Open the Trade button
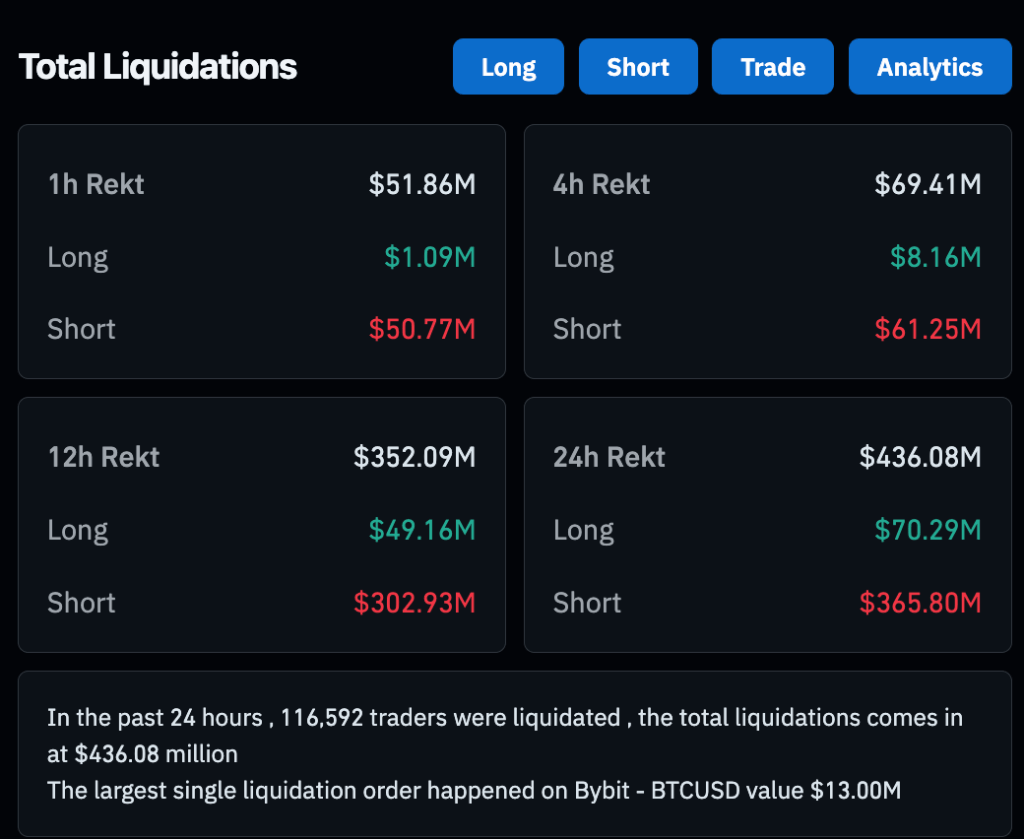The image size is (1024, 839). coord(772,67)
